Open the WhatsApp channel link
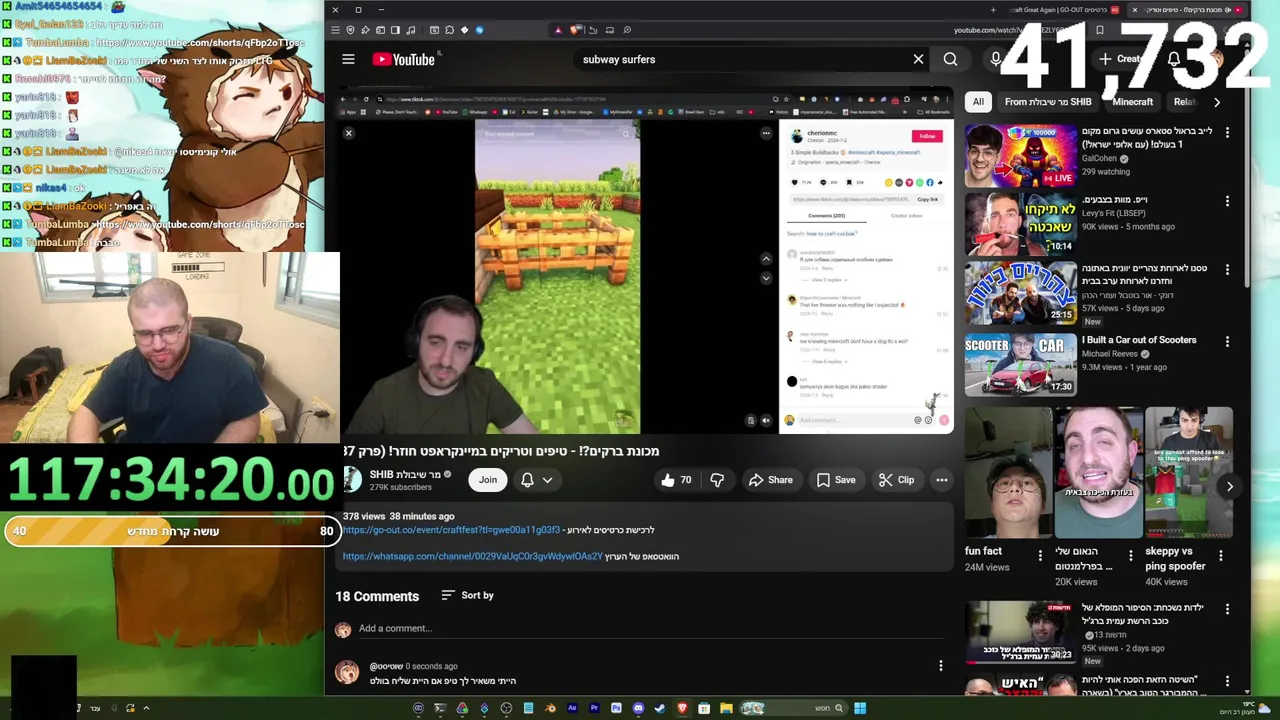Screen dimensions: 1280x720 473,556
